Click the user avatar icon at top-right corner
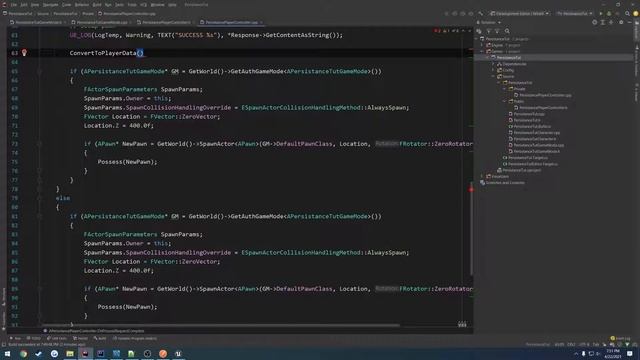 click(x=636, y=13)
